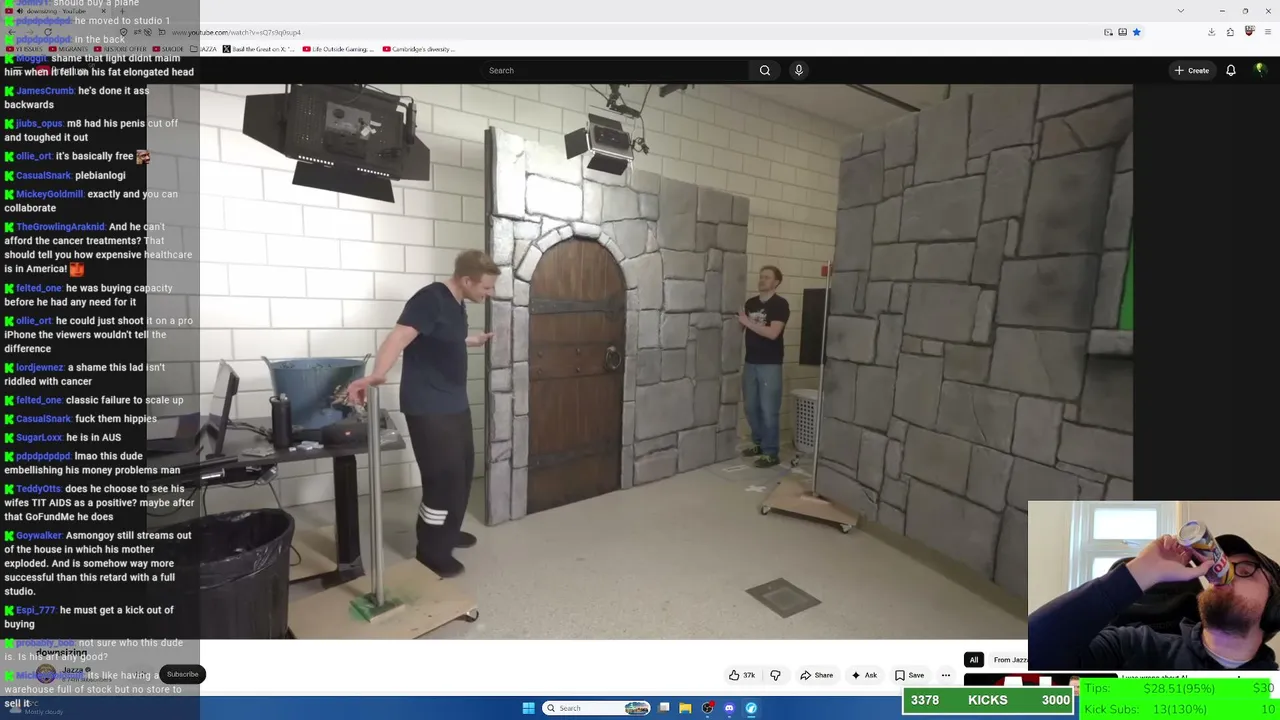Open the YouTube account avatar menu
The height and width of the screenshot is (720, 1280).
pos(1260,70)
